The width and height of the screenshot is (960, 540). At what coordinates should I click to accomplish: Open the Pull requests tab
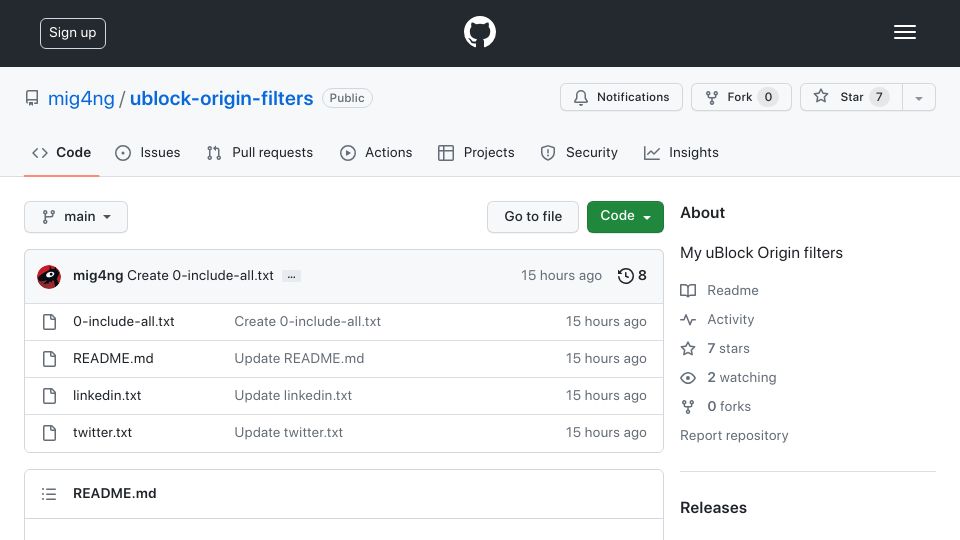260,152
